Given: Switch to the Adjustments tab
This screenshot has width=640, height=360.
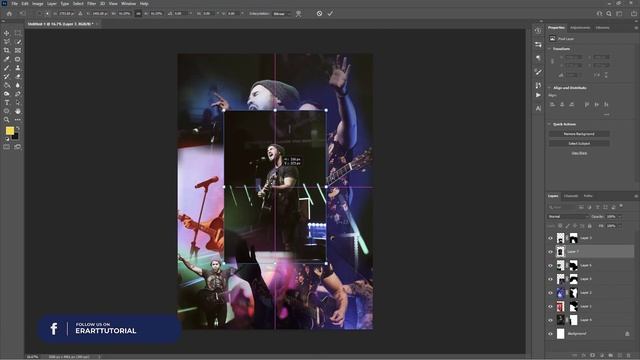Looking at the screenshot, I should (x=580, y=28).
